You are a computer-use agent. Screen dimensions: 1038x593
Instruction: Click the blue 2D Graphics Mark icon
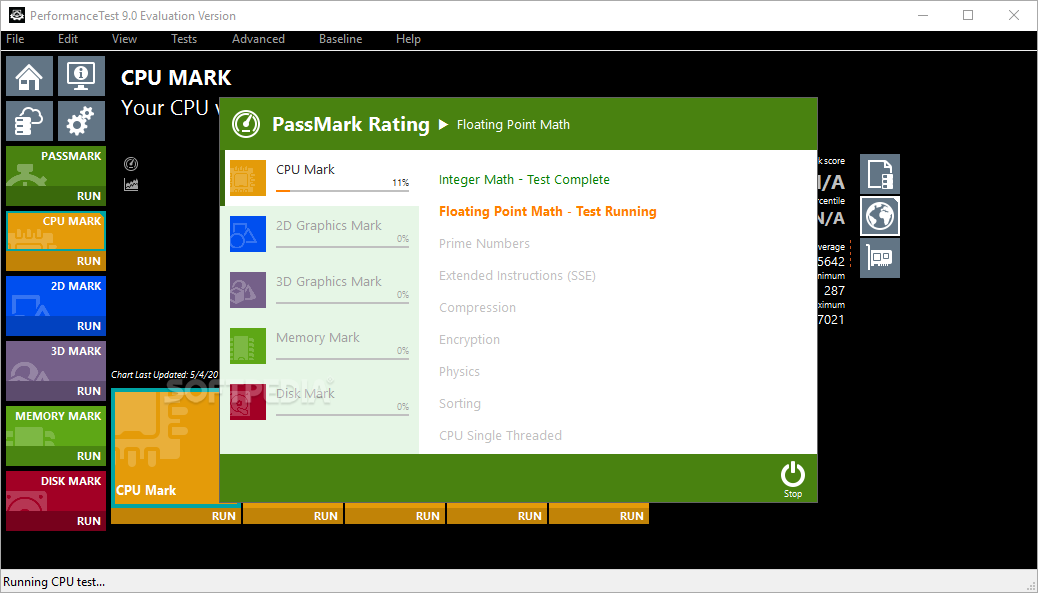248,234
